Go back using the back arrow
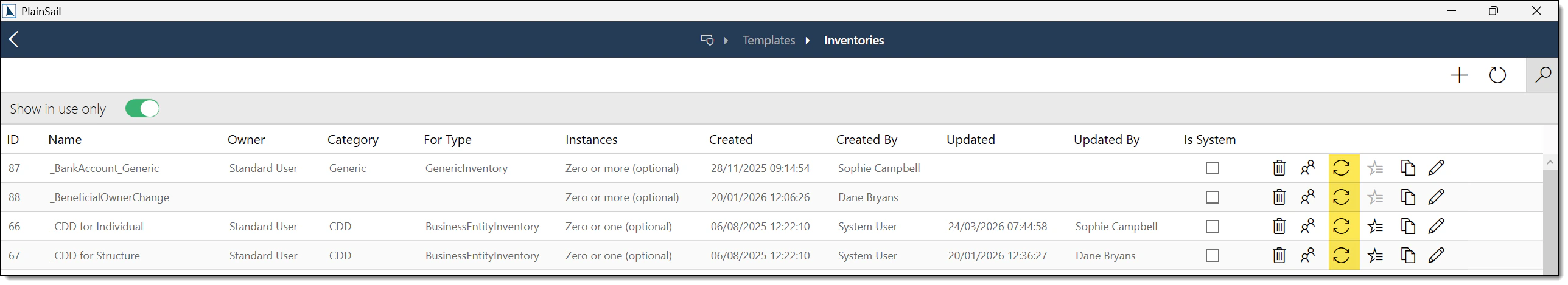1568x285 pixels. tap(14, 39)
